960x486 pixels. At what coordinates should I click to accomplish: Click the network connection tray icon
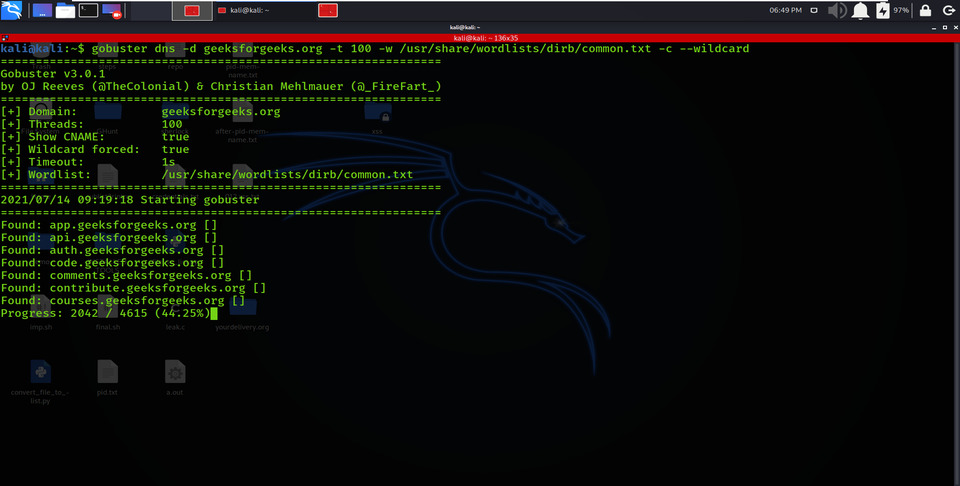coord(814,10)
